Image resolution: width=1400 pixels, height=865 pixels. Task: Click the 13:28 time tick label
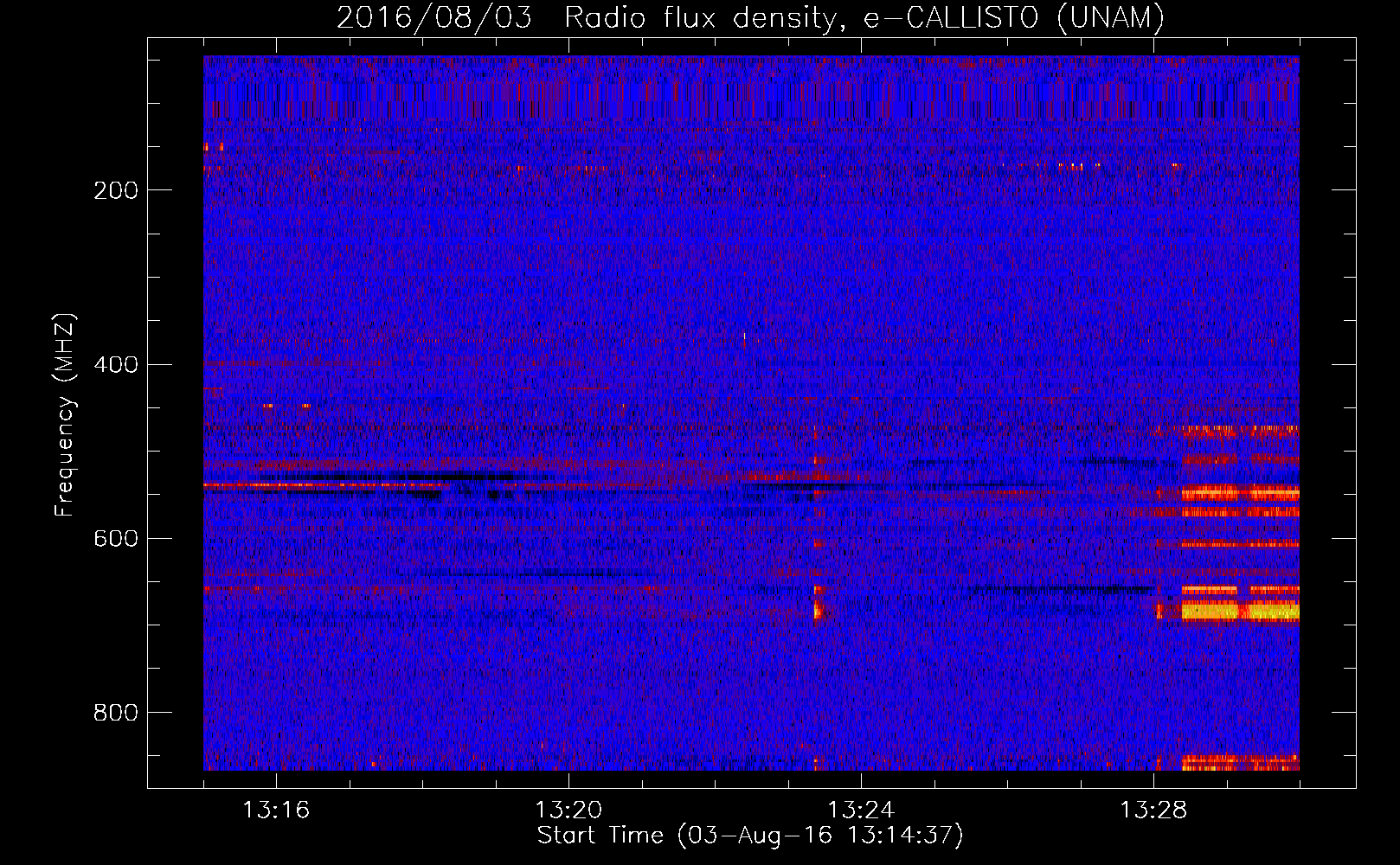click(x=1153, y=810)
